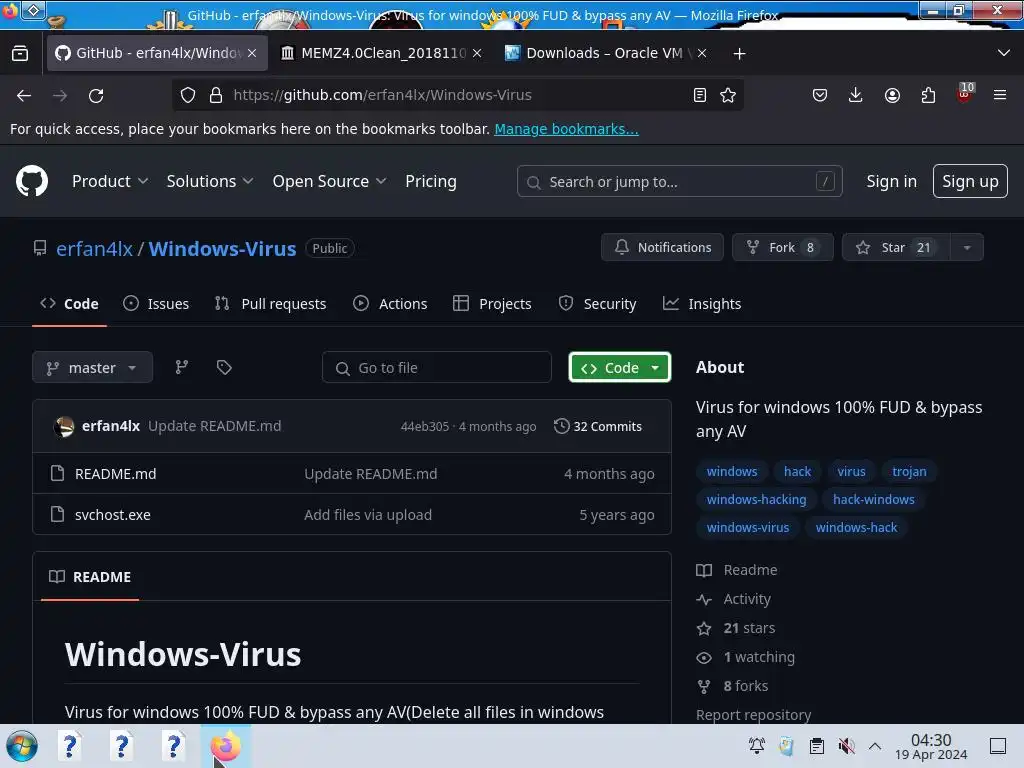1024x768 pixels.
Task: Click the Firefox icon in the taskbar
Action: (x=225, y=746)
